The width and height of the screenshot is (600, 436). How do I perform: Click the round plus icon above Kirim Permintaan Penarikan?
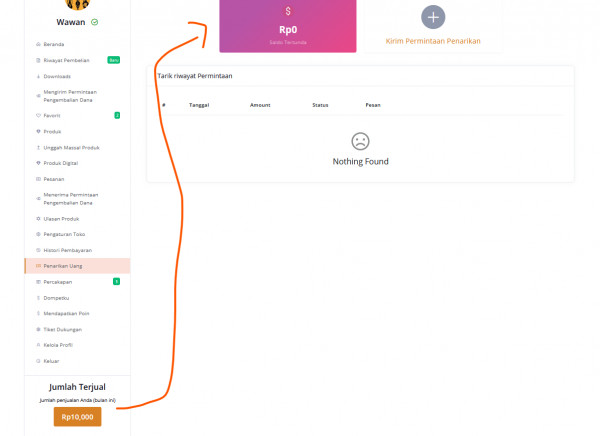tap(433, 17)
